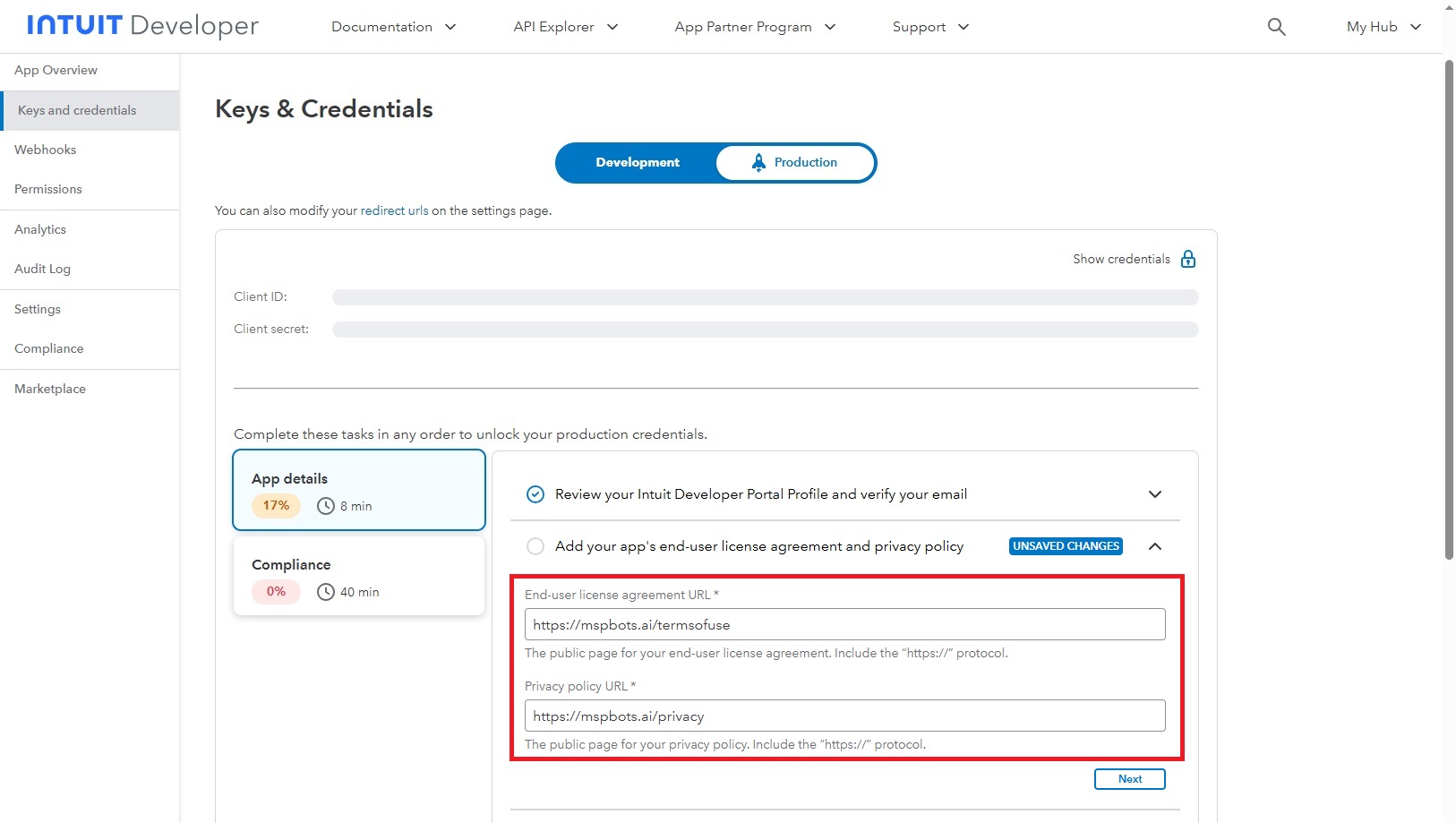The width and height of the screenshot is (1456, 823).
Task: Click the search magnifier icon
Action: tap(1276, 27)
